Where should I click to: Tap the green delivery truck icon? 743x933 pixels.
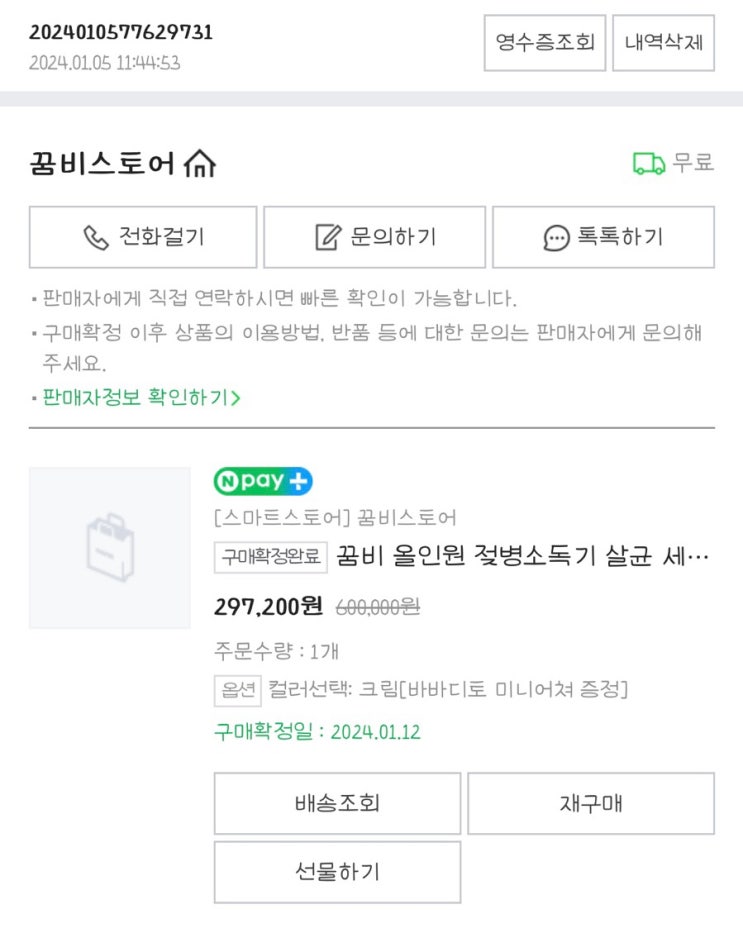click(649, 163)
